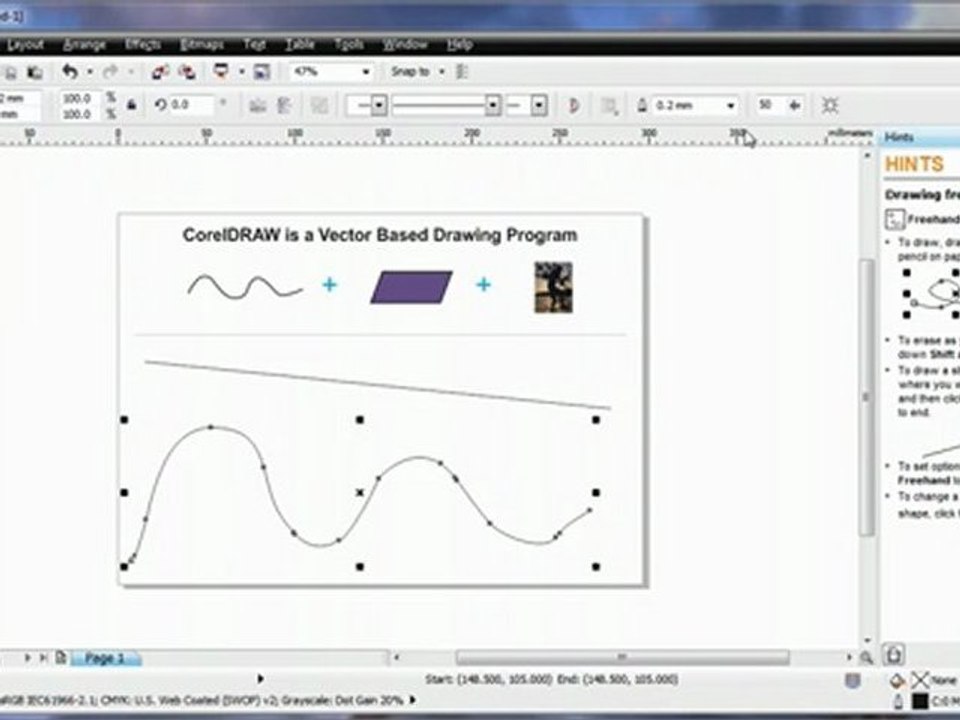The width and height of the screenshot is (960, 720).
Task: Open the Help menu
Action: (x=460, y=45)
